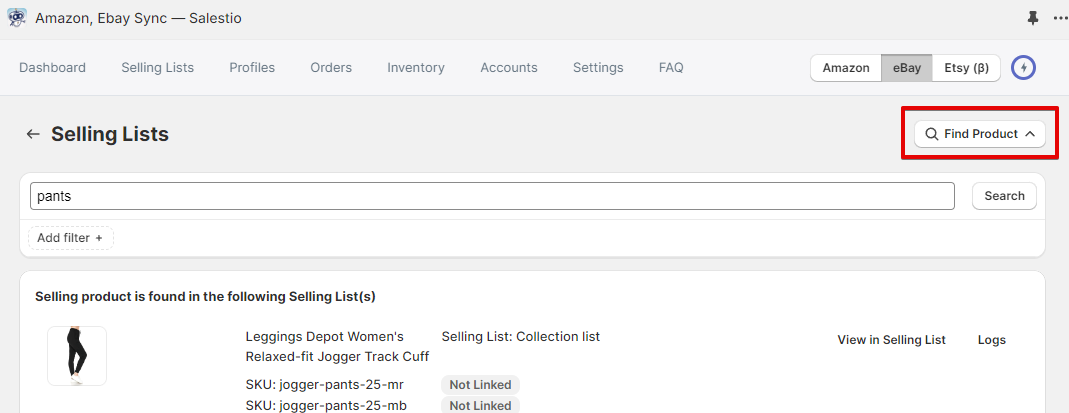Click the 'Selling product is found' heading

[205, 296]
